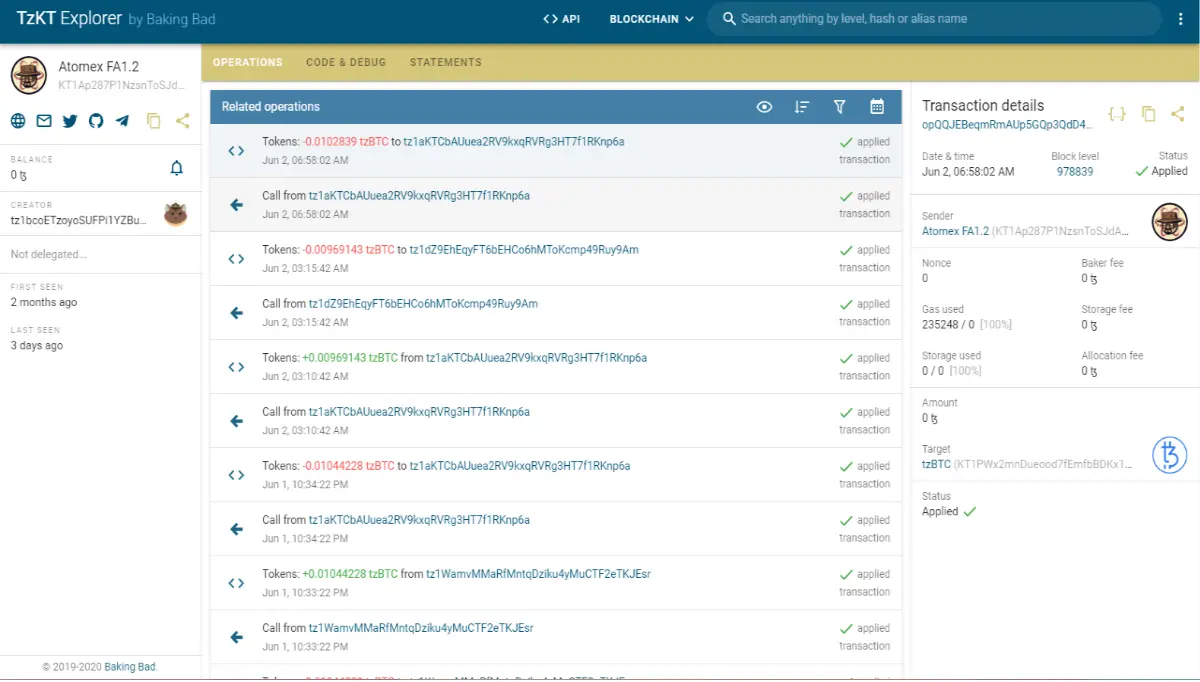This screenshot has width=1200, height=682.
Task: Switch to the OPERATIONS tab
Action: (x=248, y=62)
